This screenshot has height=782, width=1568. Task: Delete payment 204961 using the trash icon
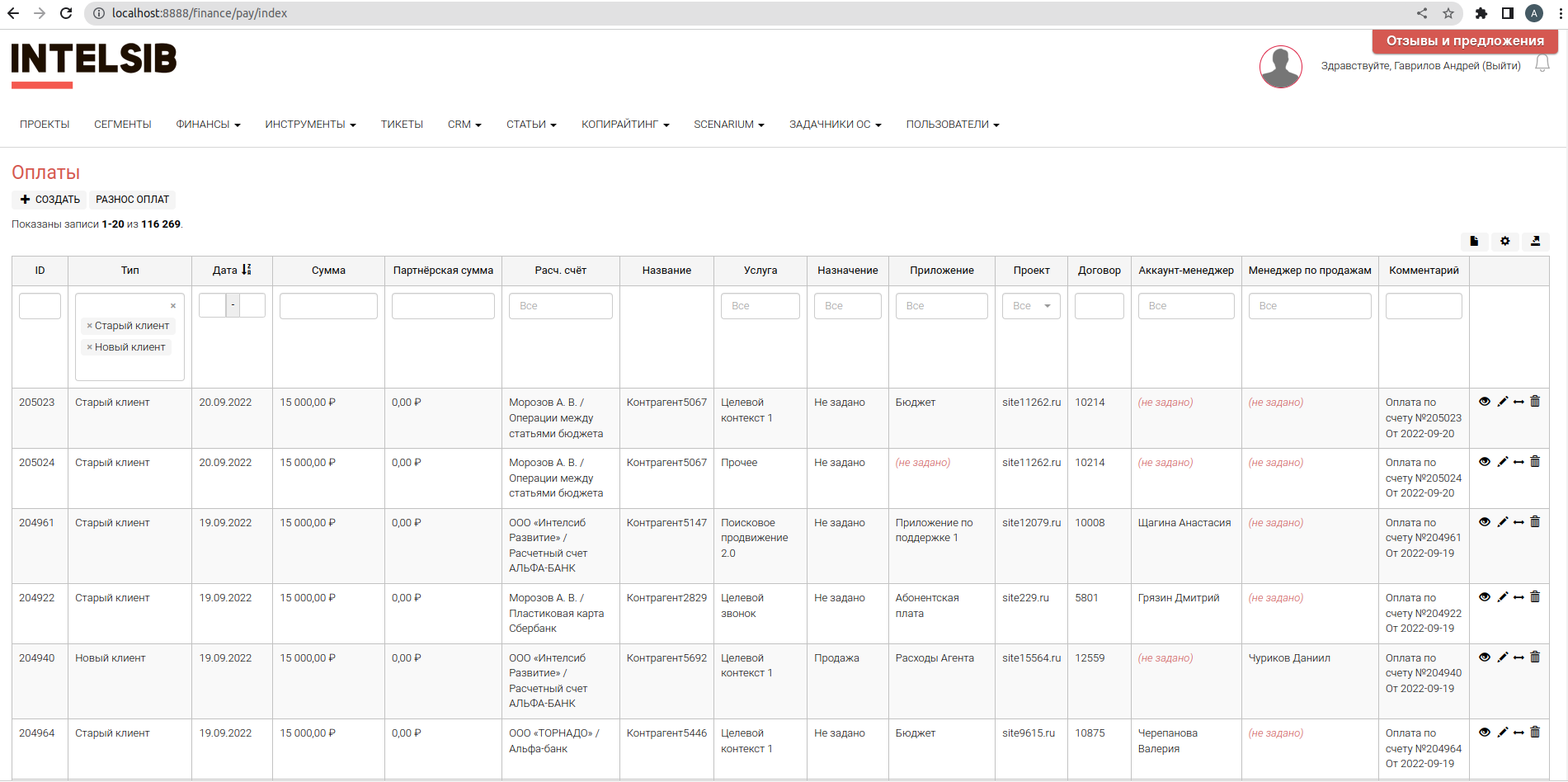tap(1535, 522)
